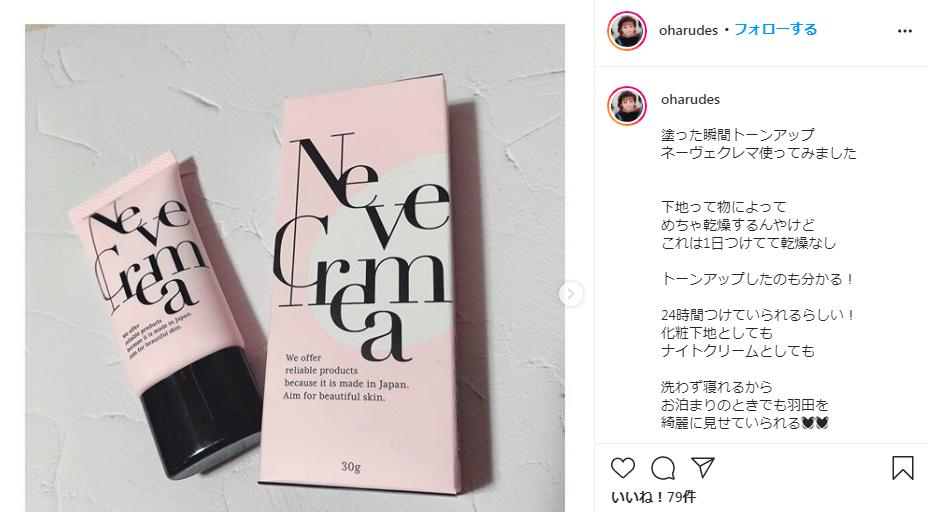Click caption line ネーヴェクレマ使ってみました
This screenshot has height=512, width=927.
(x=759, y=153)
